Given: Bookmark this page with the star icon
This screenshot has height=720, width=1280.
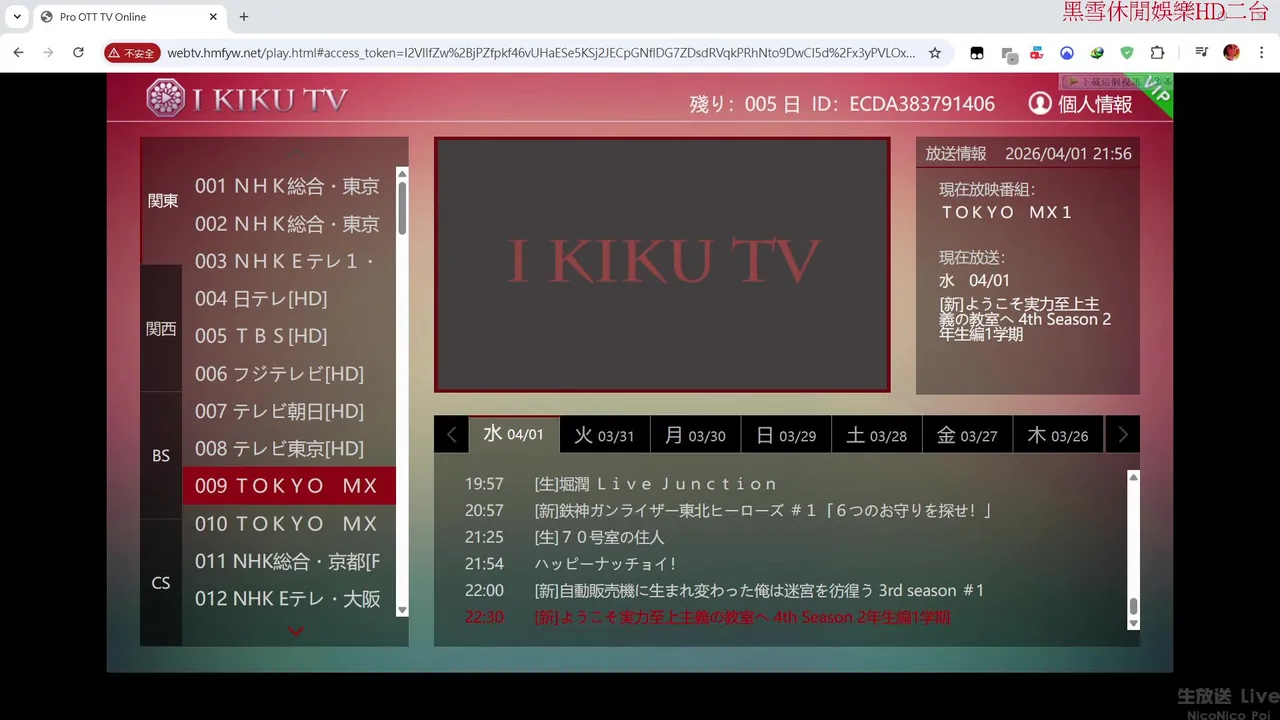Looking at the screenshot, I should (935, 53).
